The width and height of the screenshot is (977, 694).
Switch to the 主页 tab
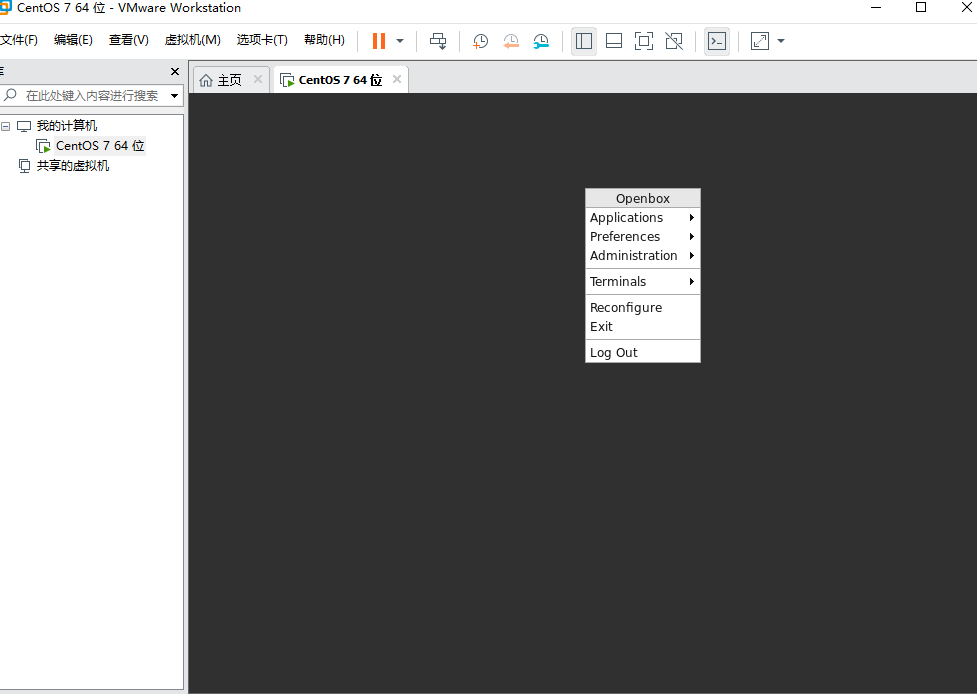pyautogui.click(x=229, y=80)
